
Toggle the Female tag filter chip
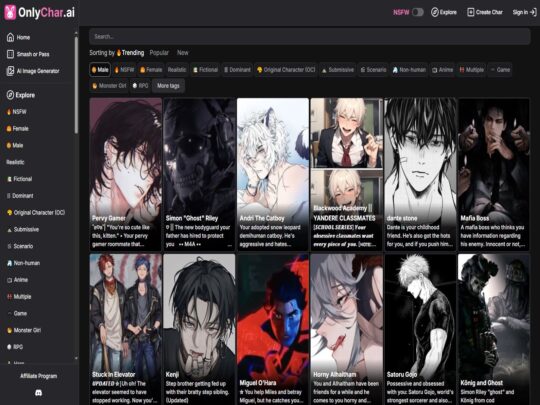point(151,70)
